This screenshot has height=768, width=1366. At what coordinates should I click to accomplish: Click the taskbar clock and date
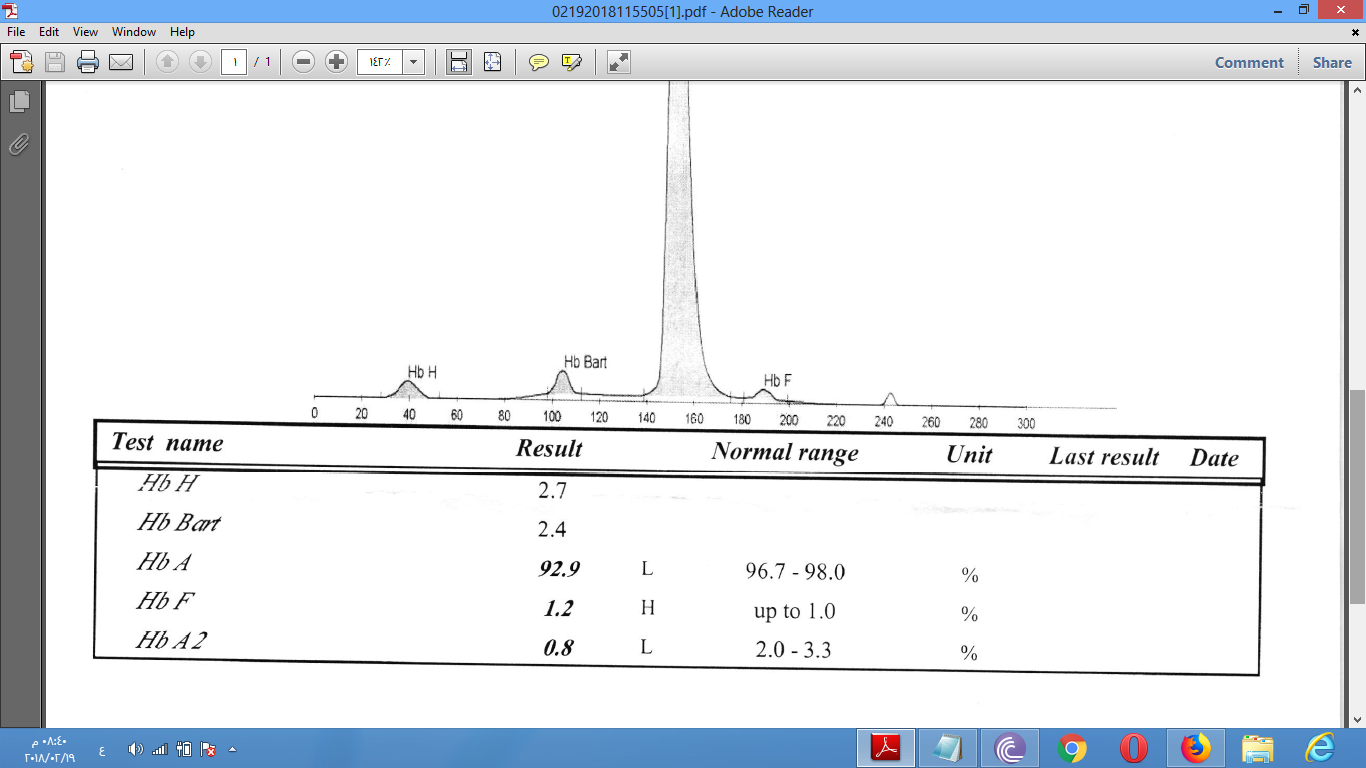coord(50,749)
